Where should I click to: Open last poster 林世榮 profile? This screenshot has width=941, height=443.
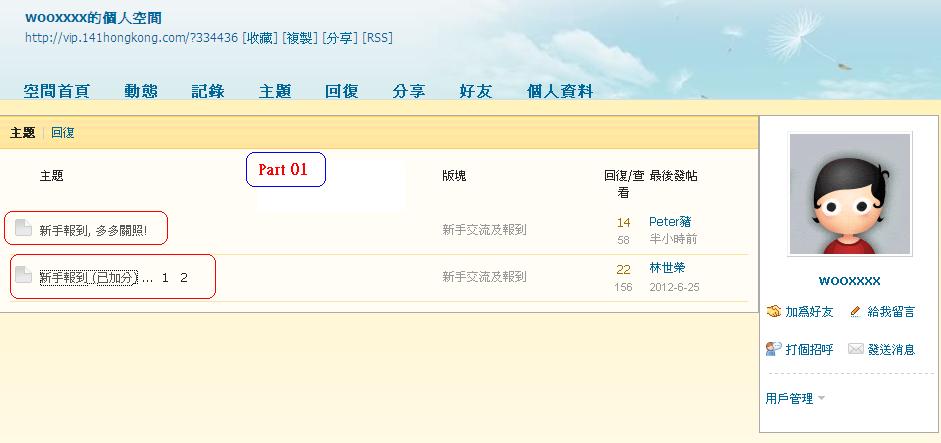pos(667,268)
